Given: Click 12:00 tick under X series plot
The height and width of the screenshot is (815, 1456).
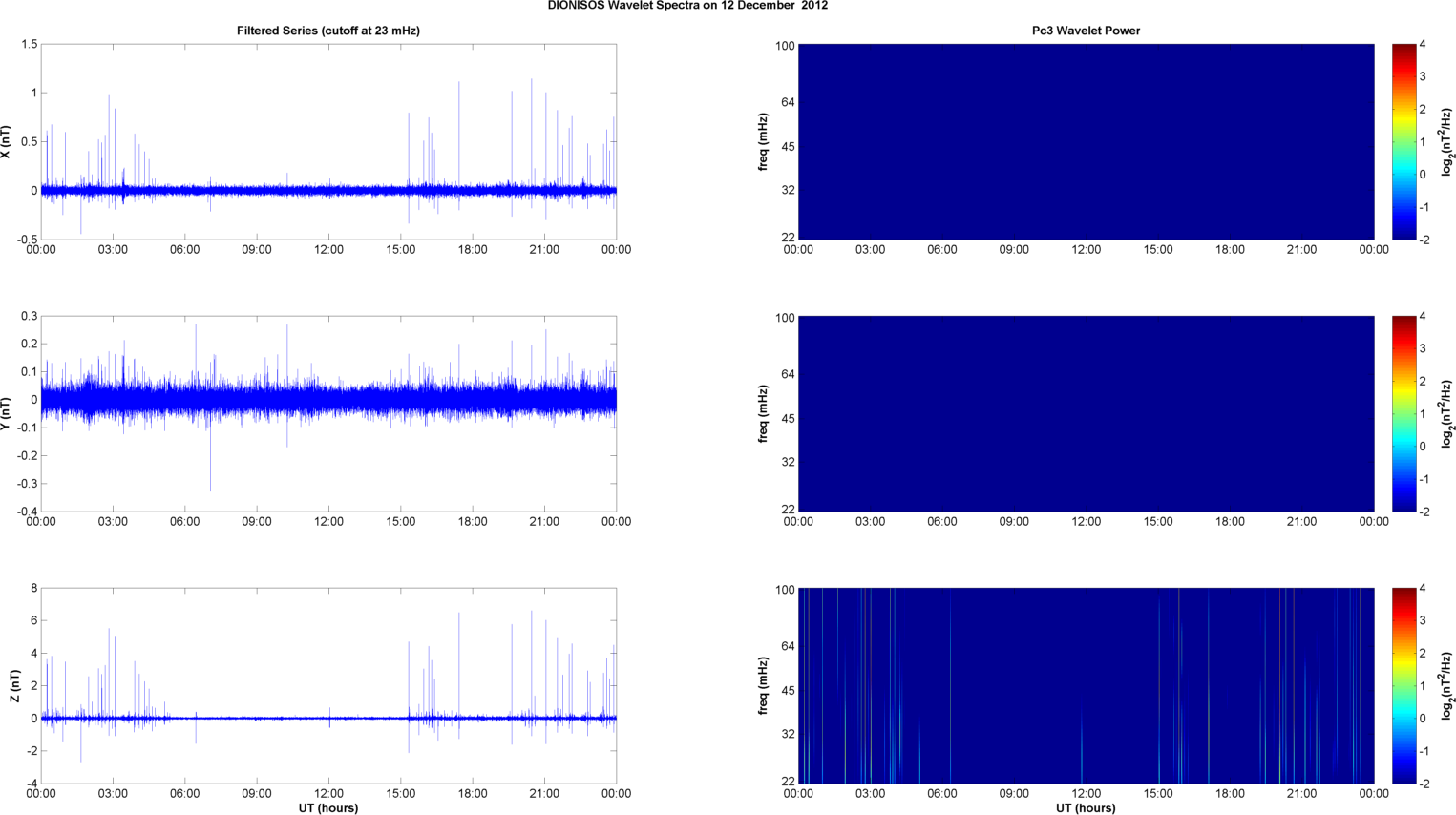Looking at the screenshot, I should pos(328,250).
